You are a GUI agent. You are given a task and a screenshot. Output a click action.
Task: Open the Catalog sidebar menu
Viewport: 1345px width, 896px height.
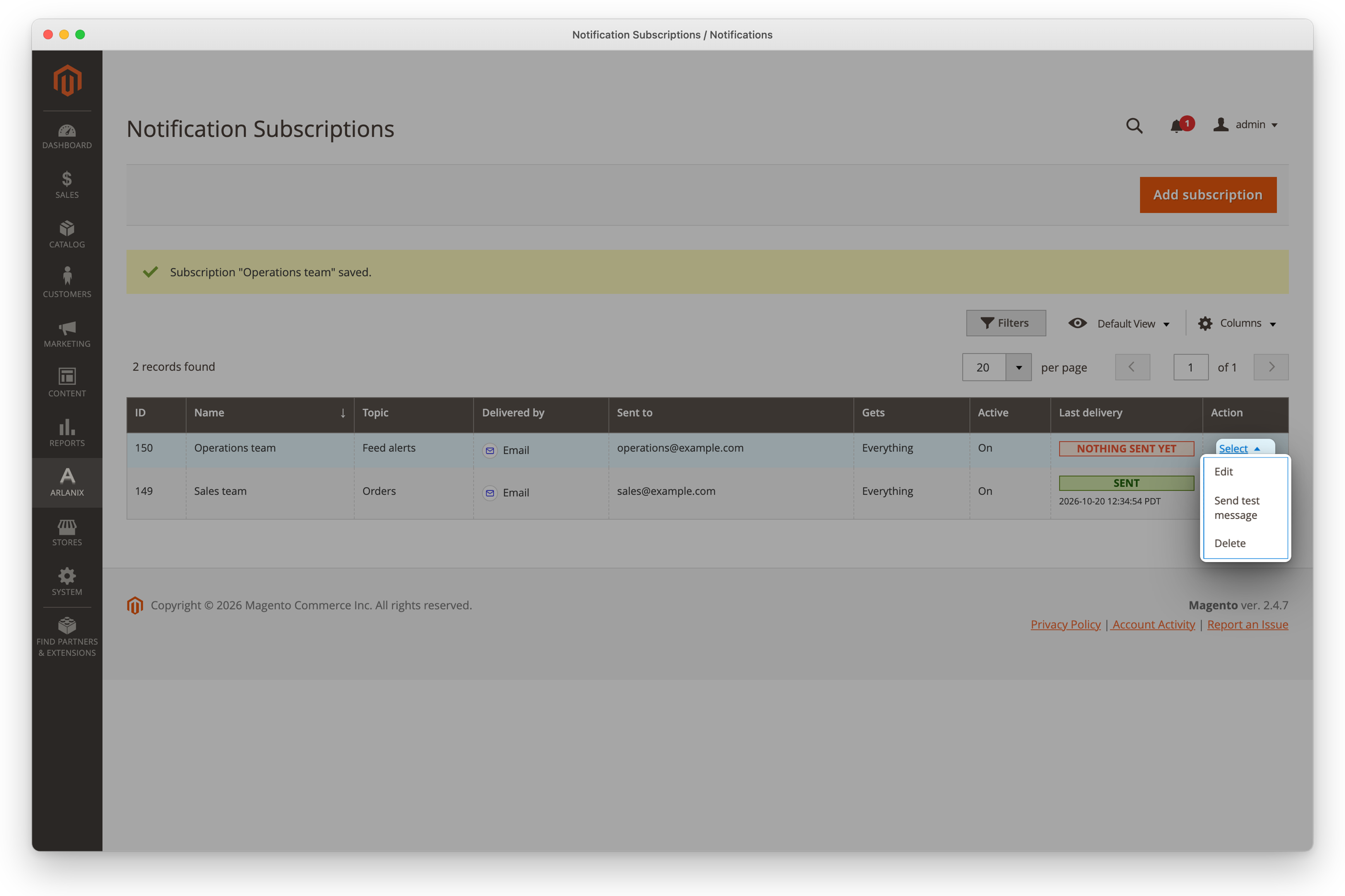click(x=67, y=234)
